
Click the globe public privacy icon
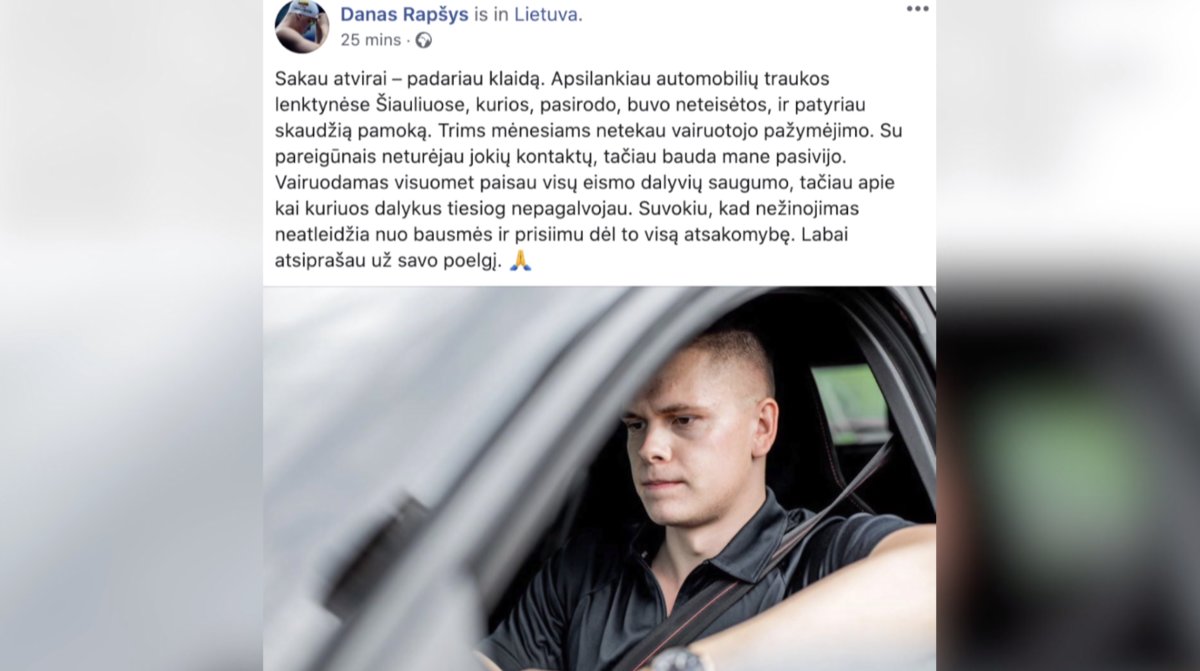tap(424, 40)
